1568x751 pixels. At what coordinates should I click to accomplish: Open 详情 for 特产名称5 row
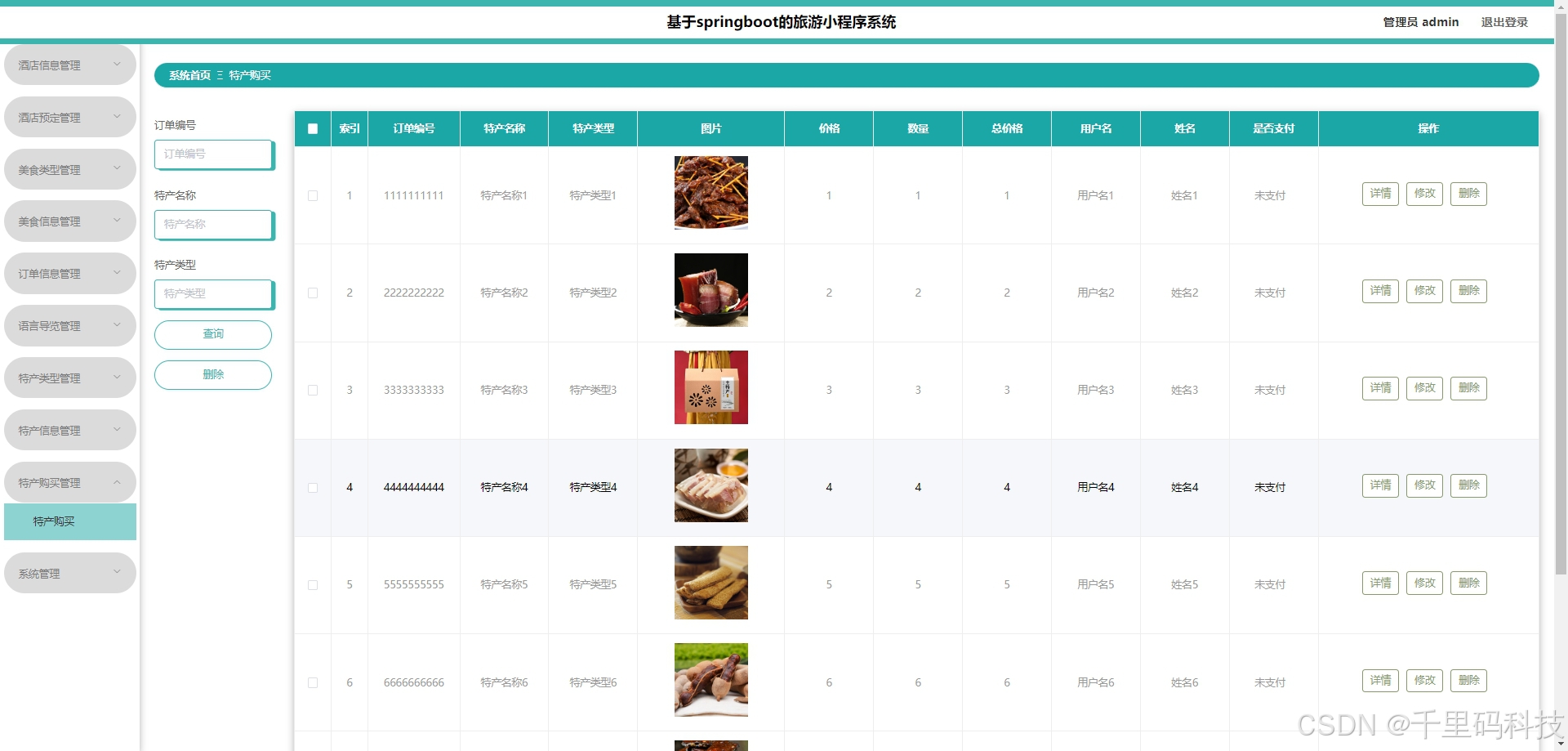pyautogui.click(x=1380, y=583)
